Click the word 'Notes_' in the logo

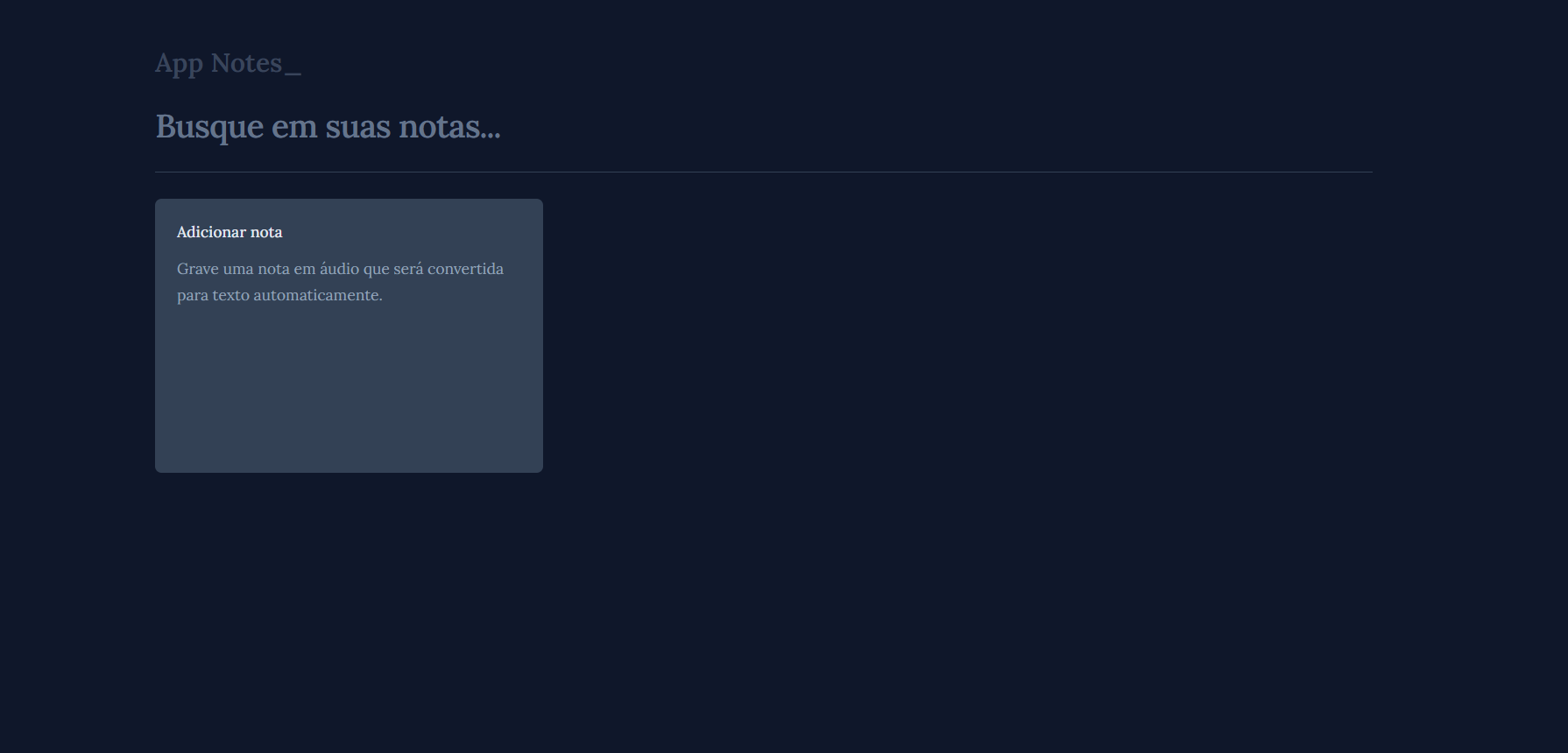point(256,64)
